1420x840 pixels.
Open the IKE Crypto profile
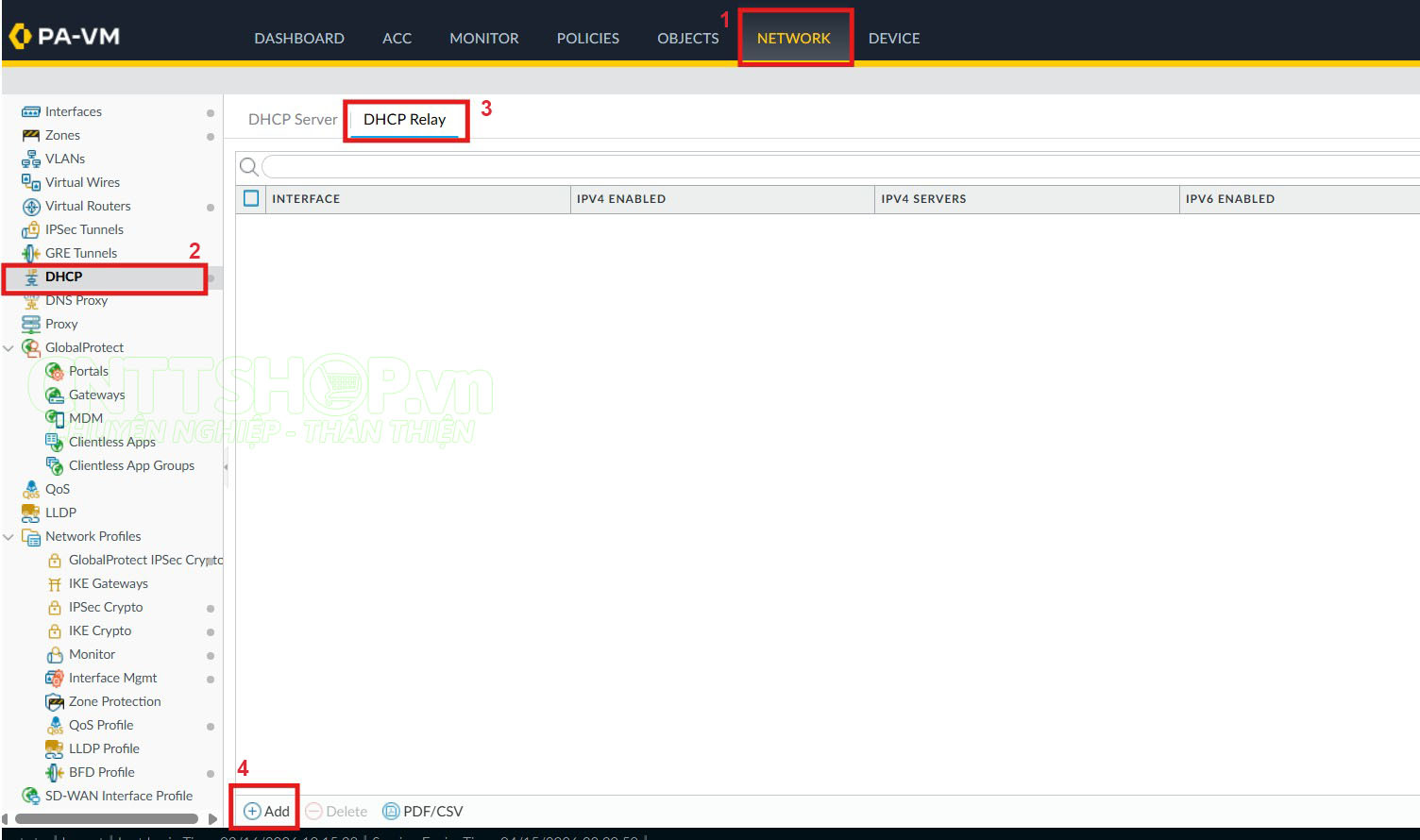(x=100, y=630)
